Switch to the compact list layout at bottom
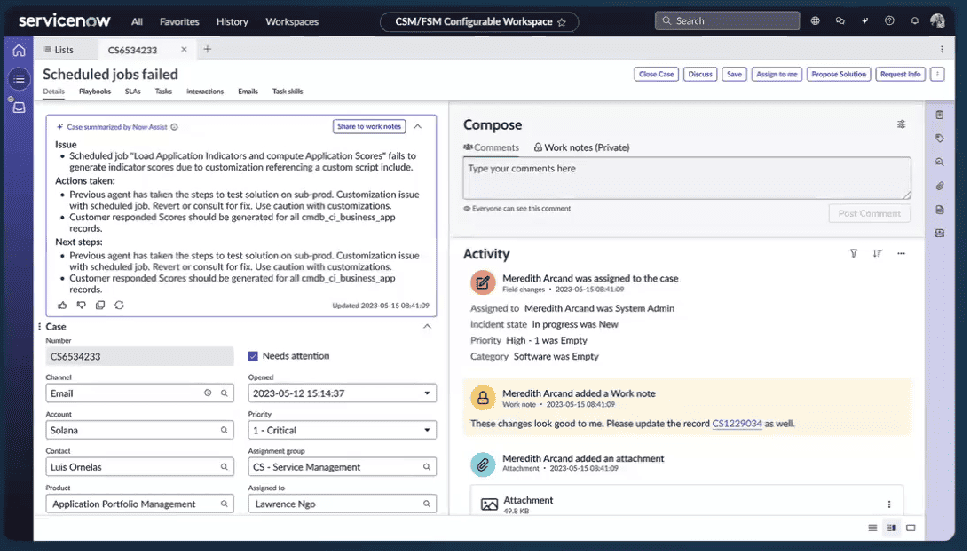 [x=873, y=528]
